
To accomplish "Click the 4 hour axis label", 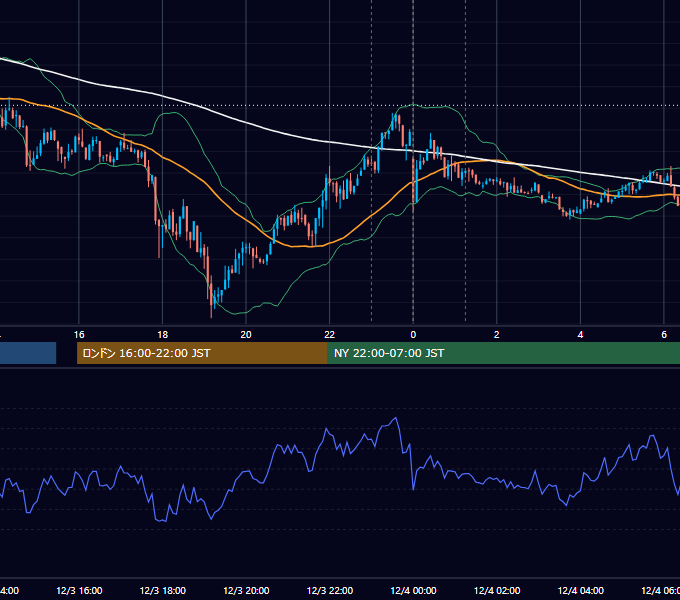I will (x=580, y=335).
